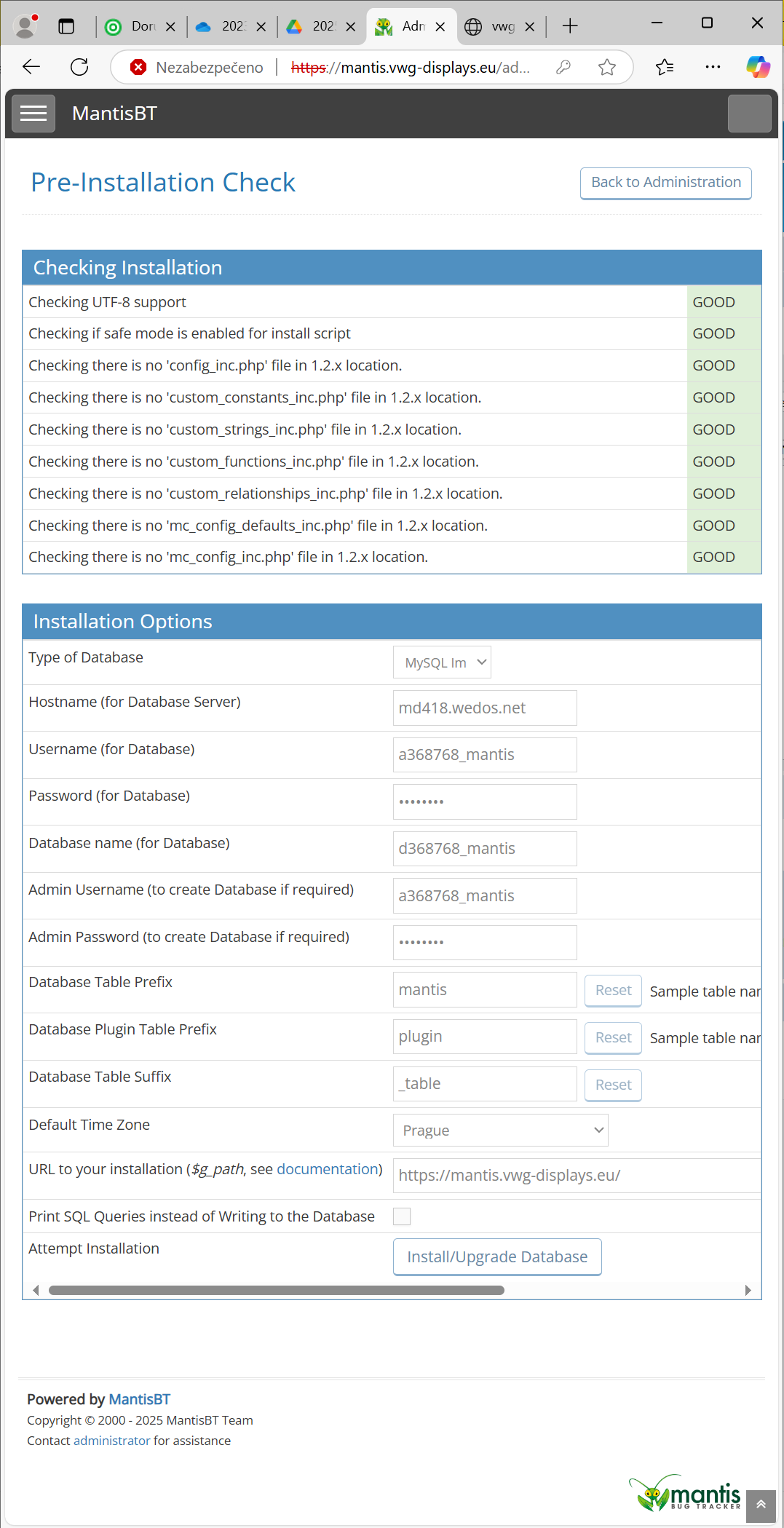Open the Default Time Zone dropdown
The height and width of the screenshot is (1528, 784).
coord(501,1131)
